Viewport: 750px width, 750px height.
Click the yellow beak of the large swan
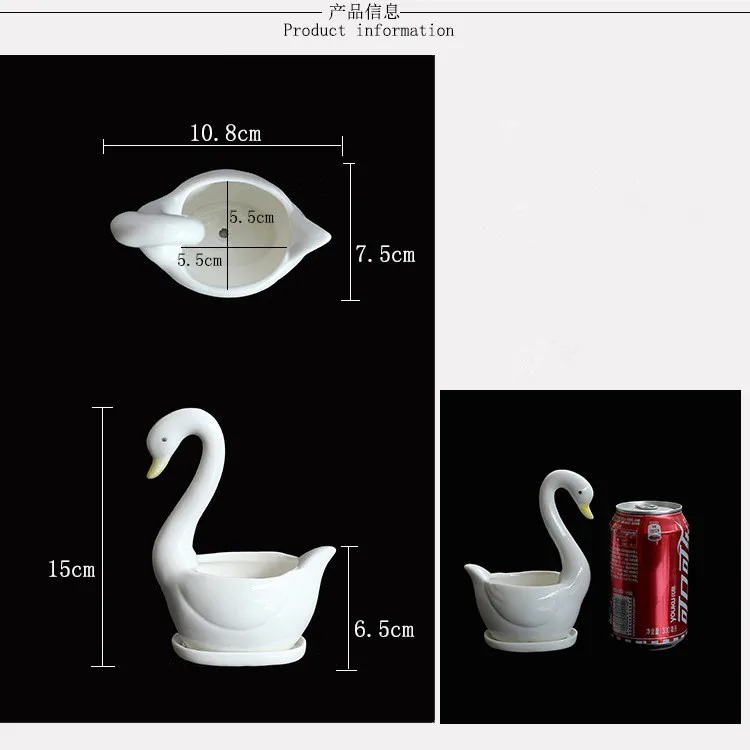coord(156,468)
